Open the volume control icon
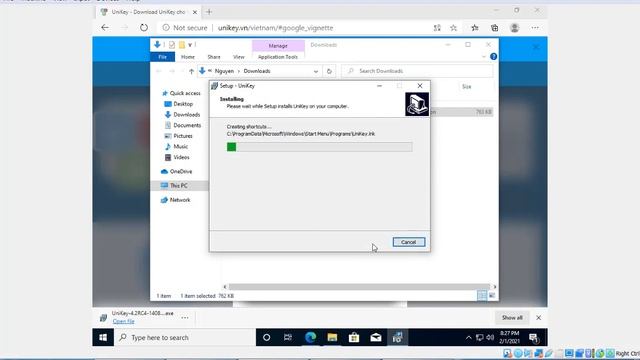 click(x=490, y=338)
